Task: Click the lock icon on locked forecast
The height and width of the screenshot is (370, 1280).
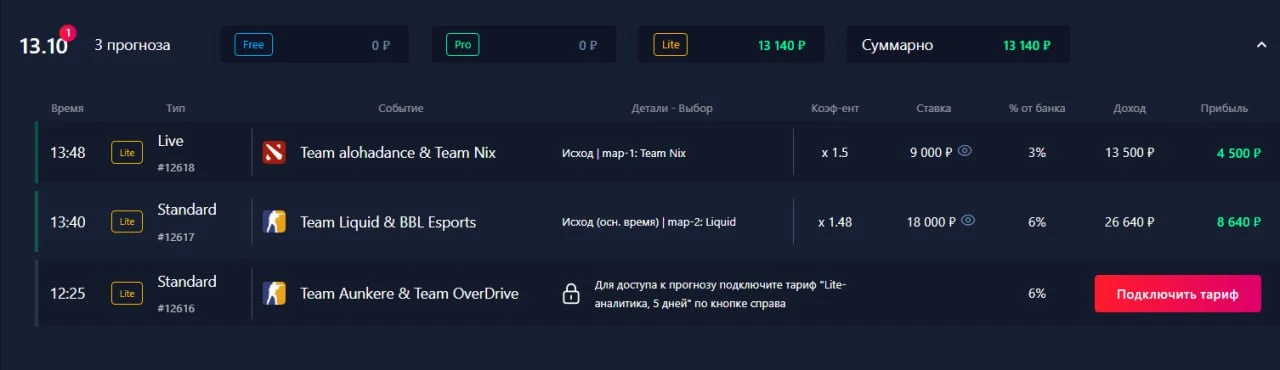Action: pos(571,294)
